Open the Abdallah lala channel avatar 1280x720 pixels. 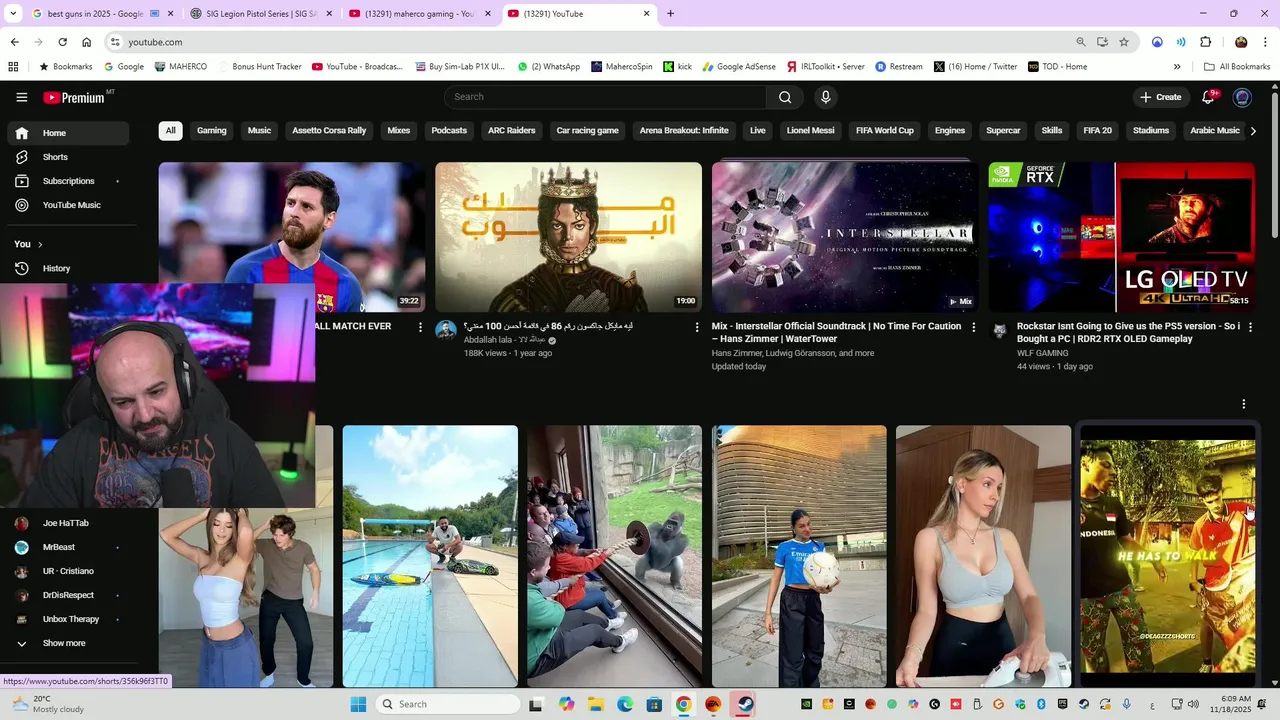point(446,331)
